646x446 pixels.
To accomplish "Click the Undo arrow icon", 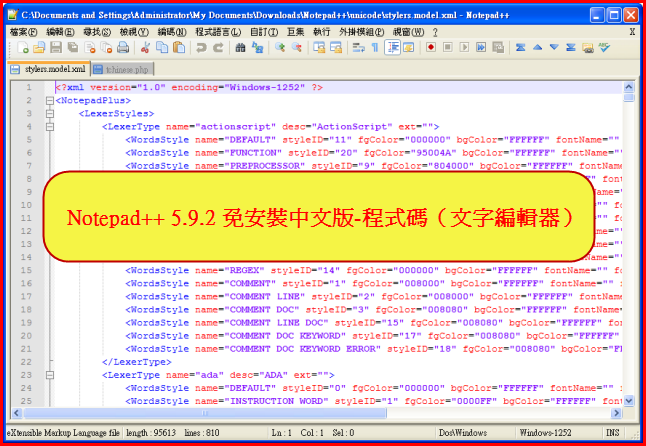I will [201, 48].
